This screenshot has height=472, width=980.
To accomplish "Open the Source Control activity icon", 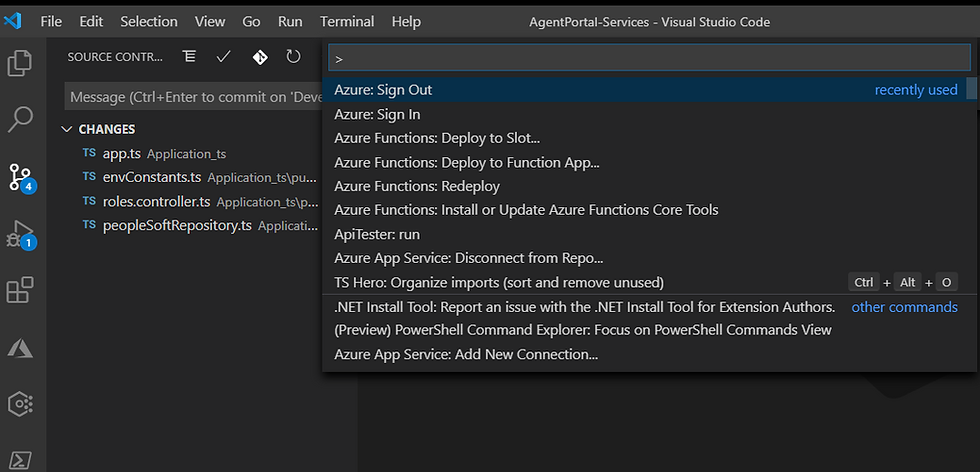I will [21, 178].
